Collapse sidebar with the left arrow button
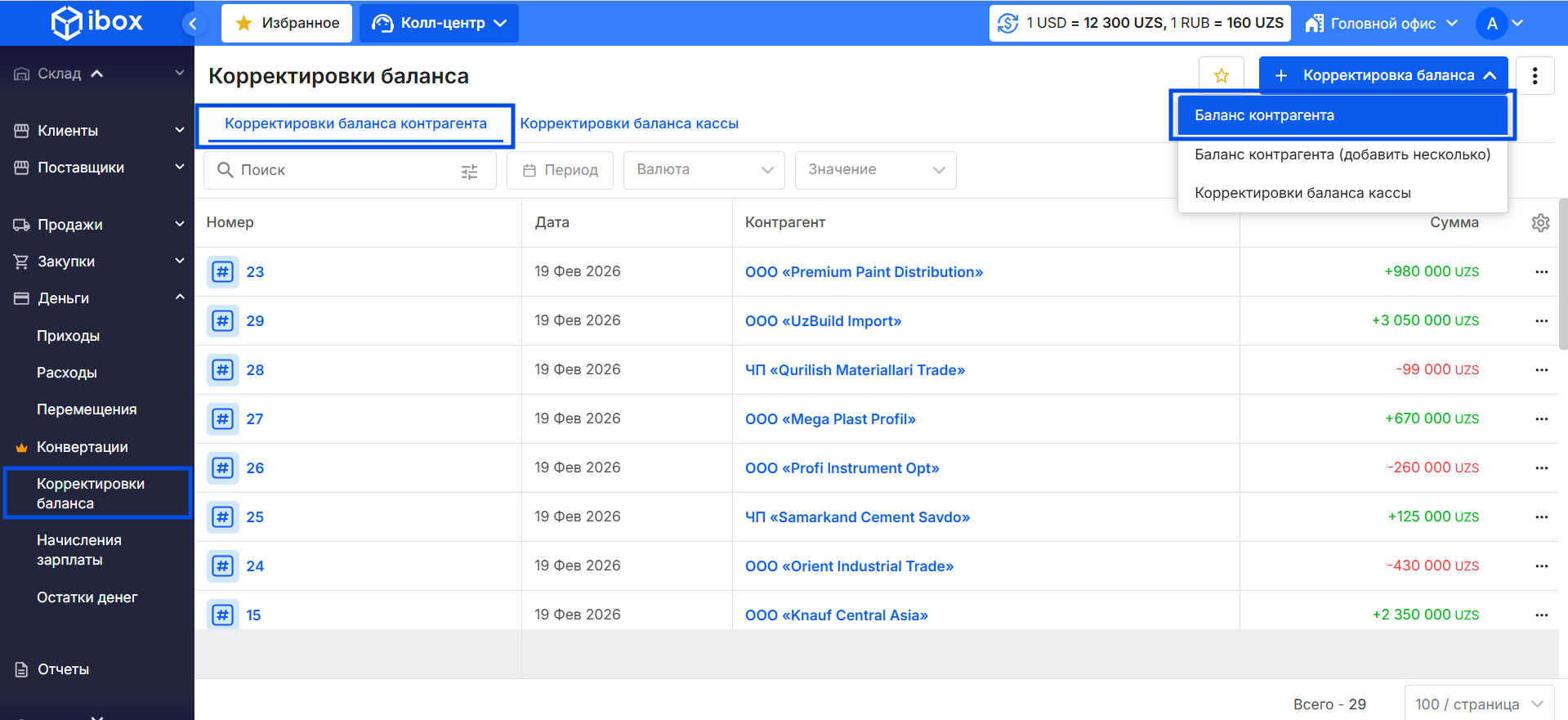Image resolution: width=1568 pixels, height=720 pixels. click(193, 24)
